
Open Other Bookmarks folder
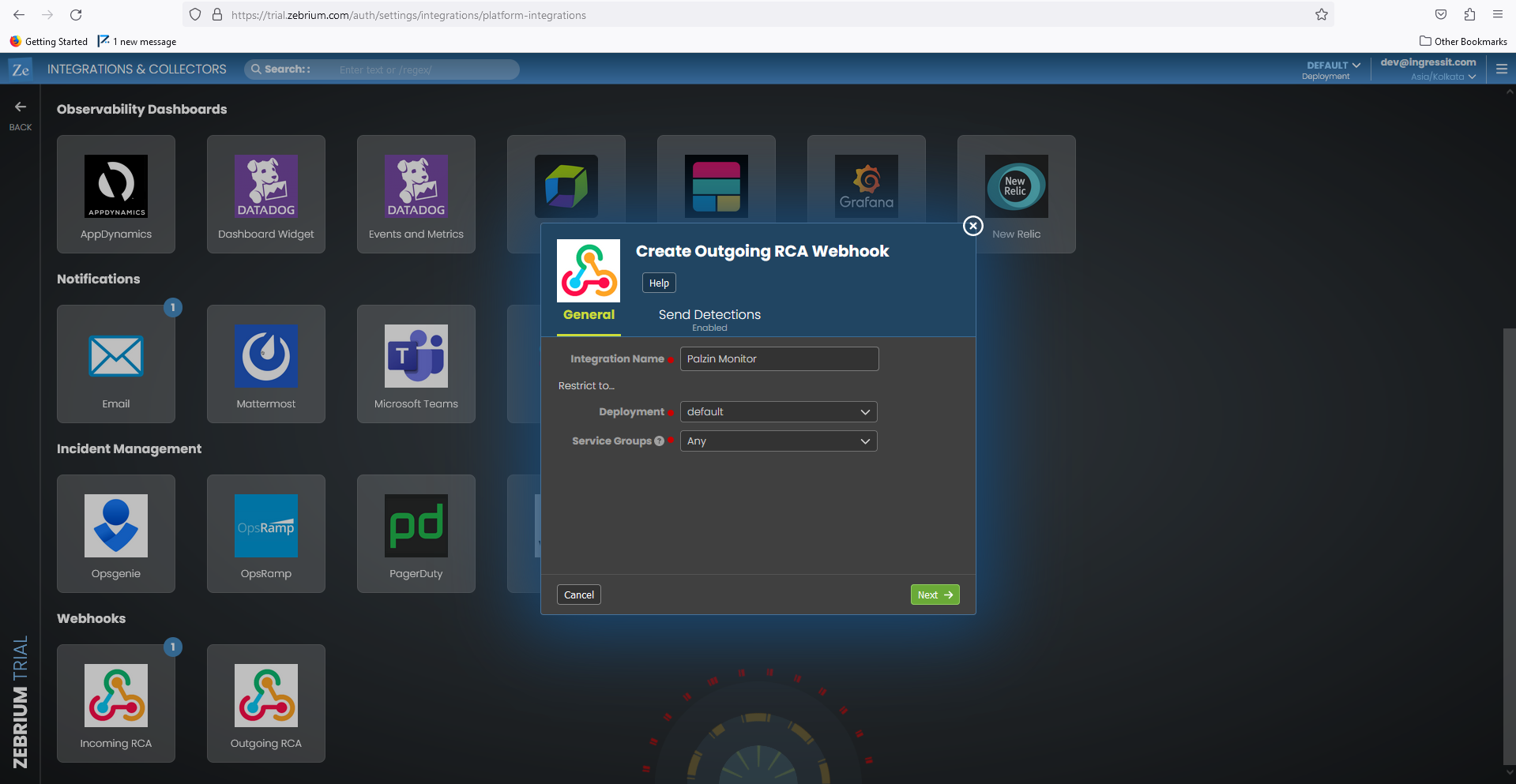[1463, 41]
